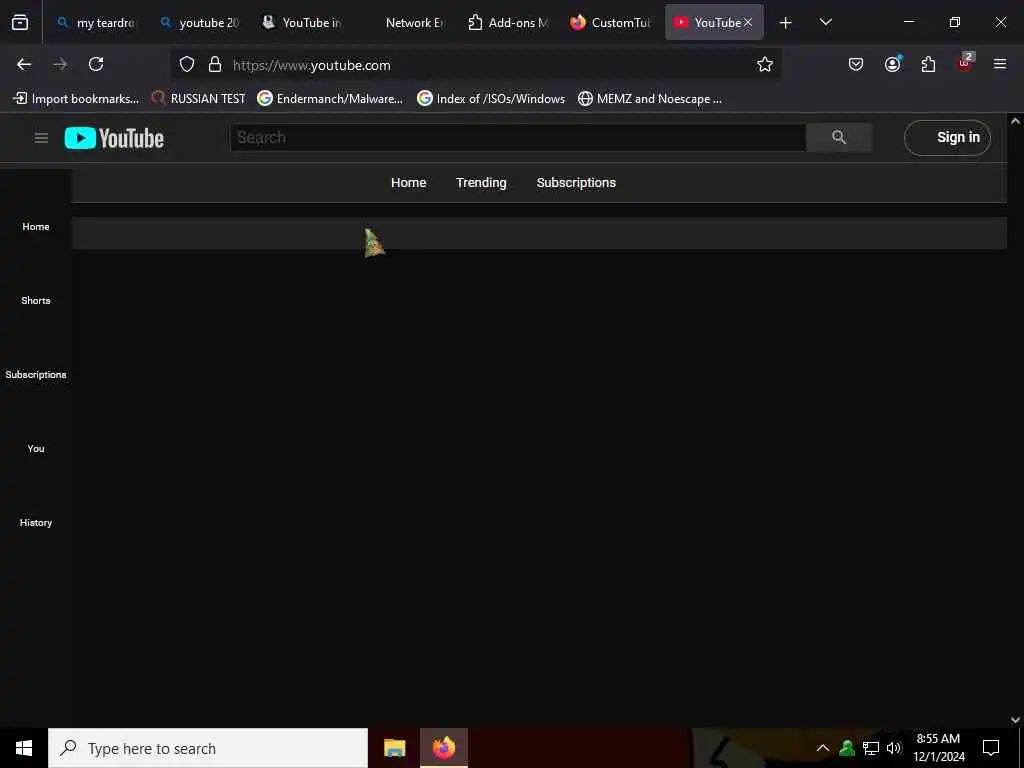Select Trending in top navigation bar
1024x768 pixels.
pos(481,183)
